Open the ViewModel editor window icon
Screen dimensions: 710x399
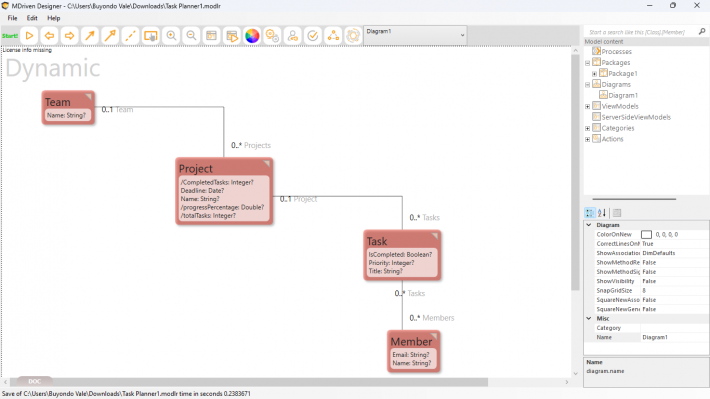211,35
